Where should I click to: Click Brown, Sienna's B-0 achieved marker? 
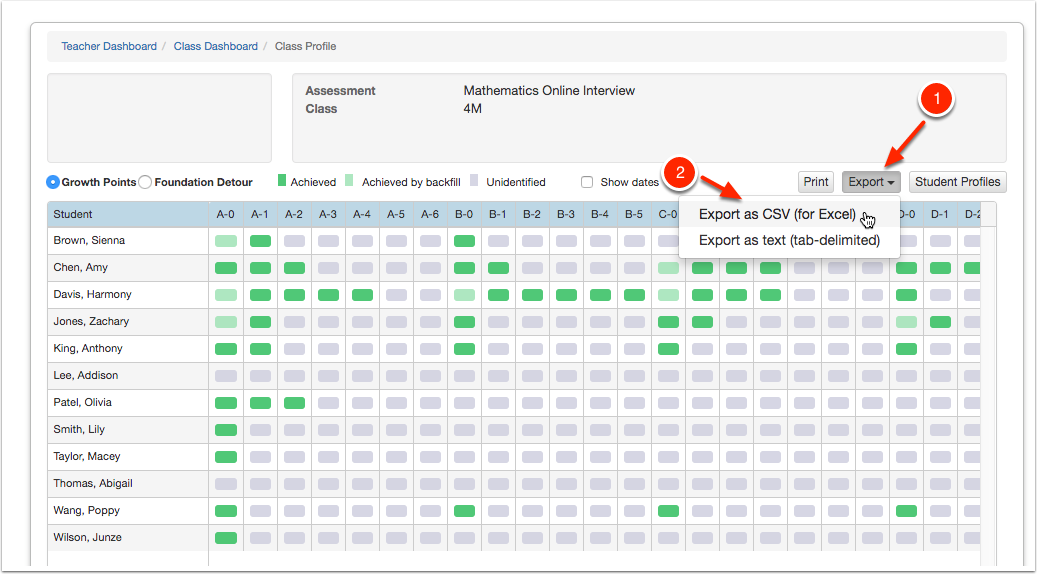tap(464, 241)
